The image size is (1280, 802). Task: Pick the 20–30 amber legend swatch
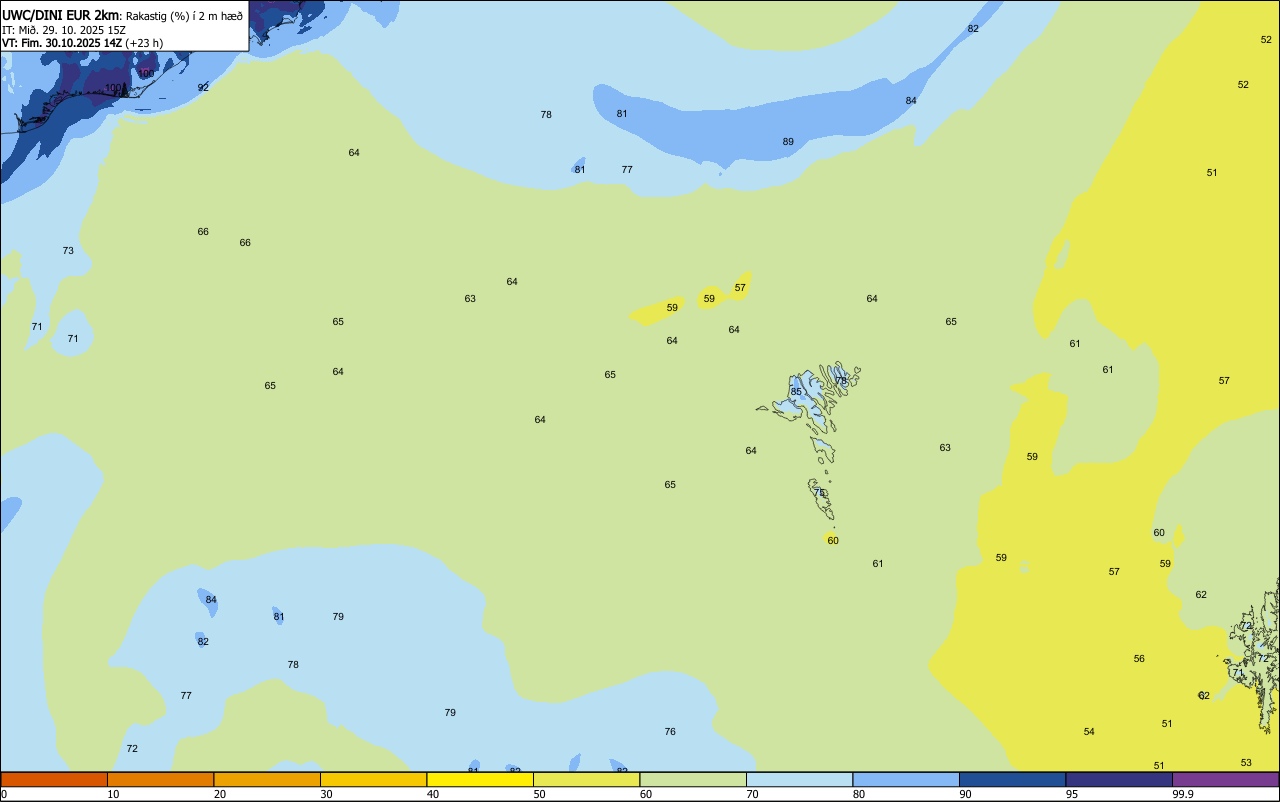click(267, 779)
